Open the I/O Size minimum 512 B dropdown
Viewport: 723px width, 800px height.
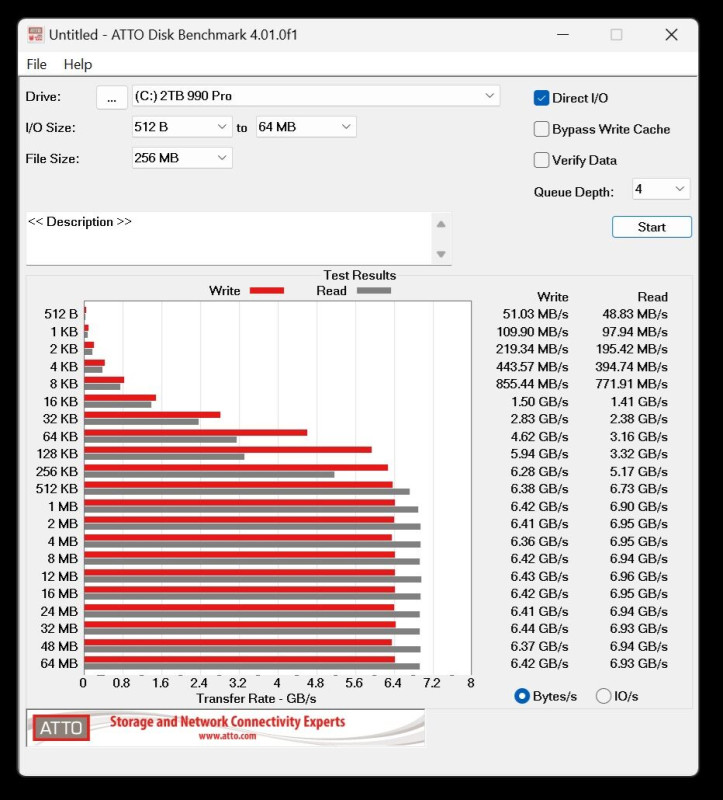[182, 127]
